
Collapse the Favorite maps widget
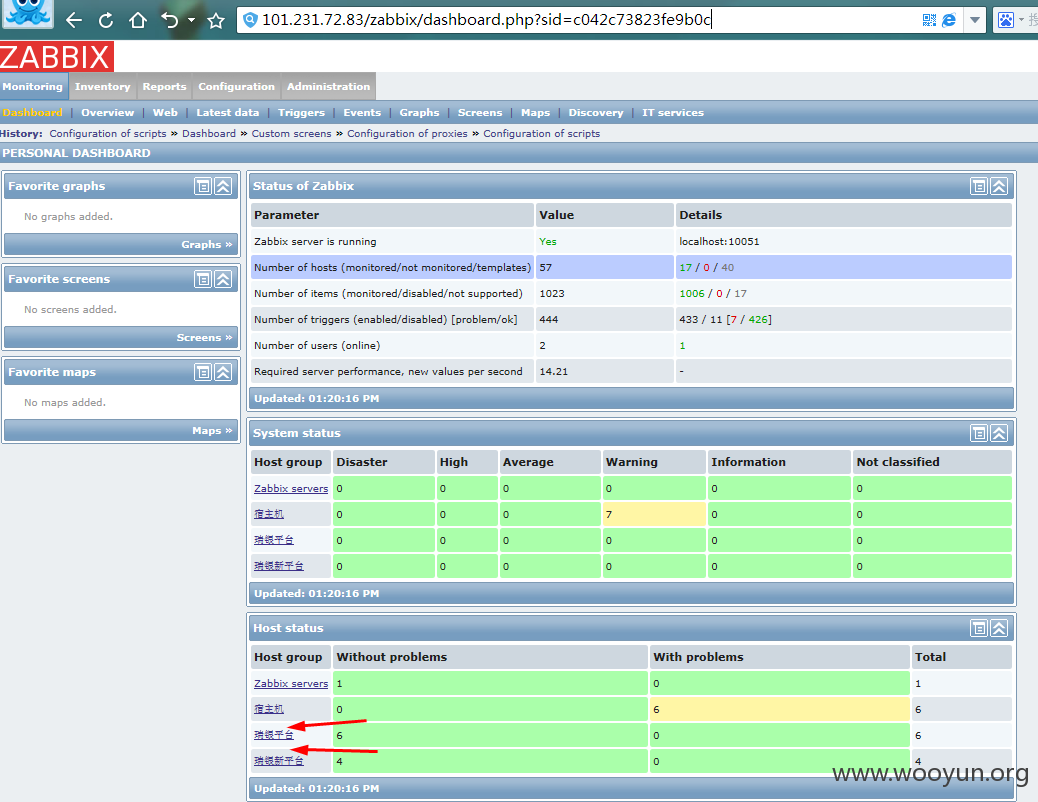click(x=223, y=372)
